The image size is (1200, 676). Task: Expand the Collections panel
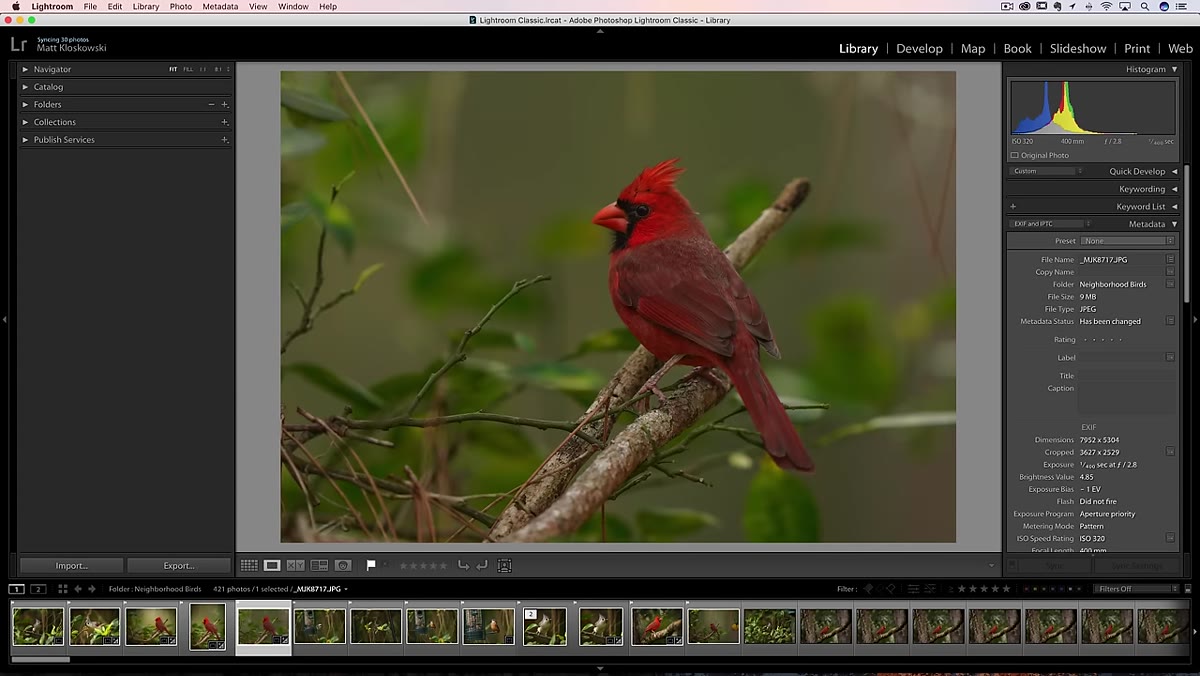(26, 122)
